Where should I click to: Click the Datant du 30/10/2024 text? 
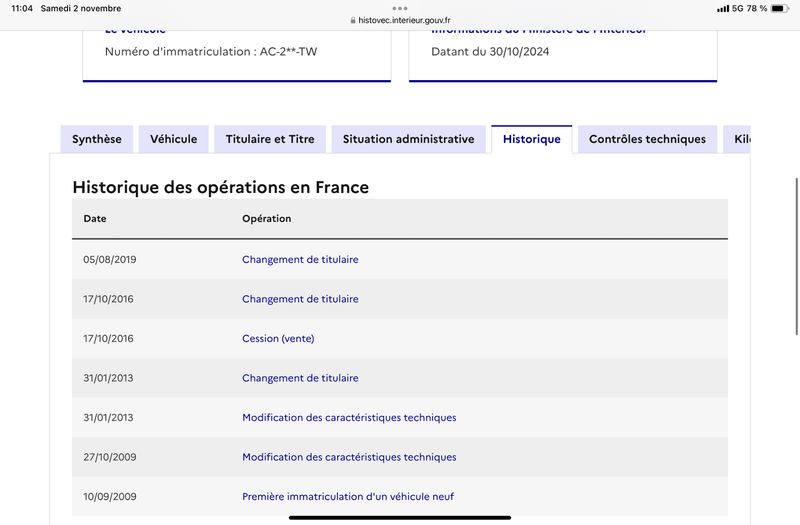tap(490, 52)
